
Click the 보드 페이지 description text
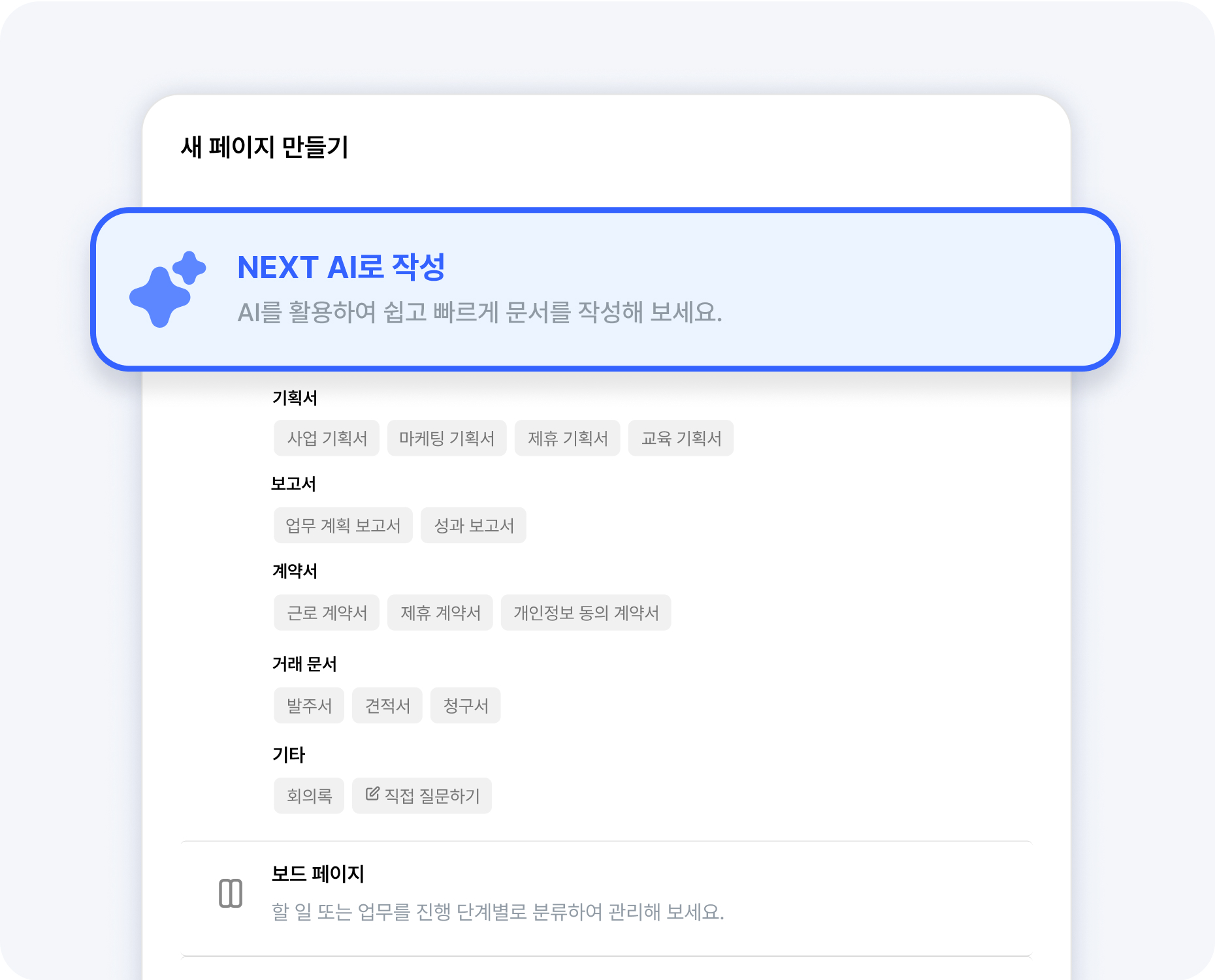498,911
